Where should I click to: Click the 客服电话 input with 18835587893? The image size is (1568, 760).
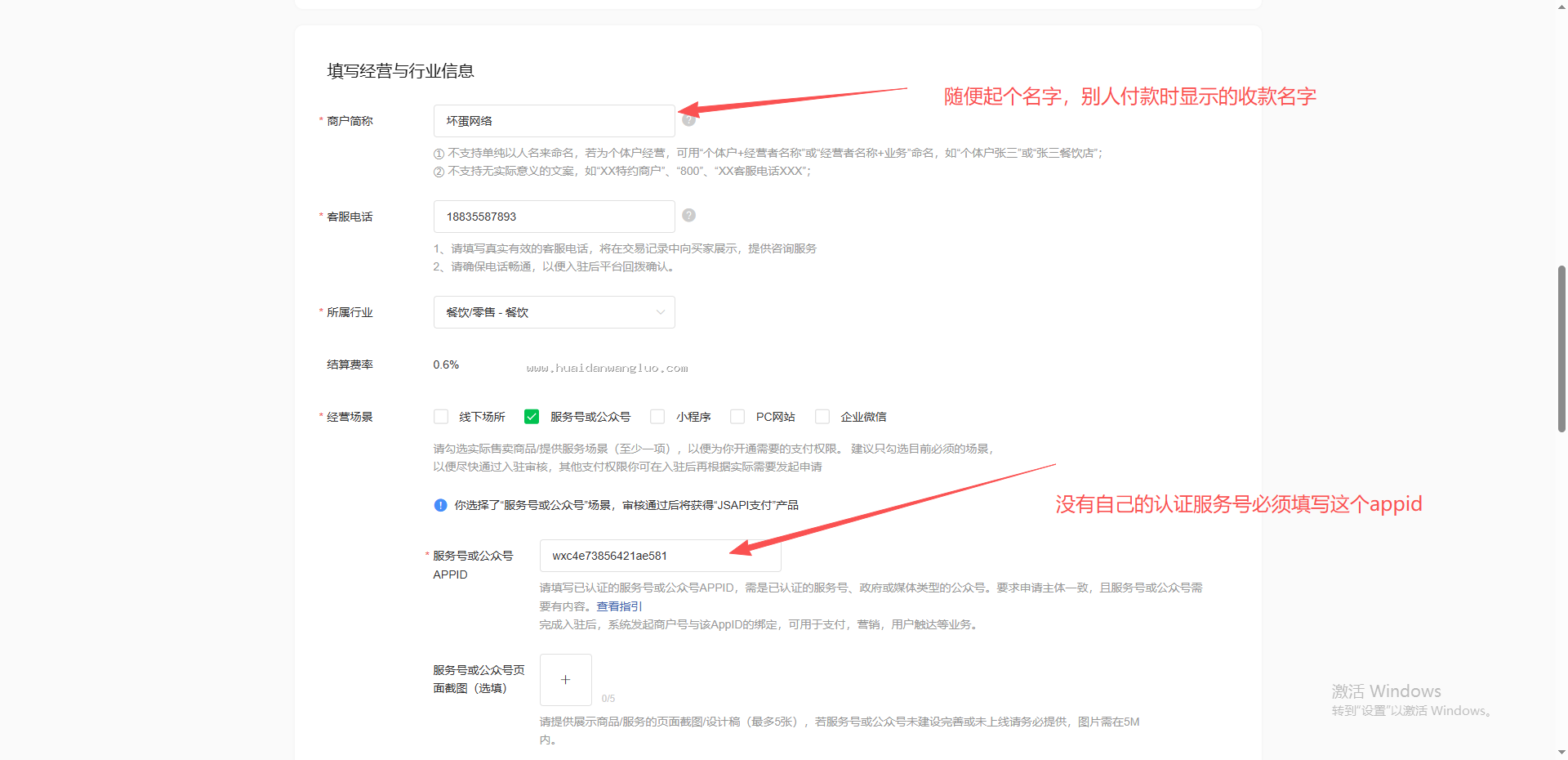click(x=554, y=217)
